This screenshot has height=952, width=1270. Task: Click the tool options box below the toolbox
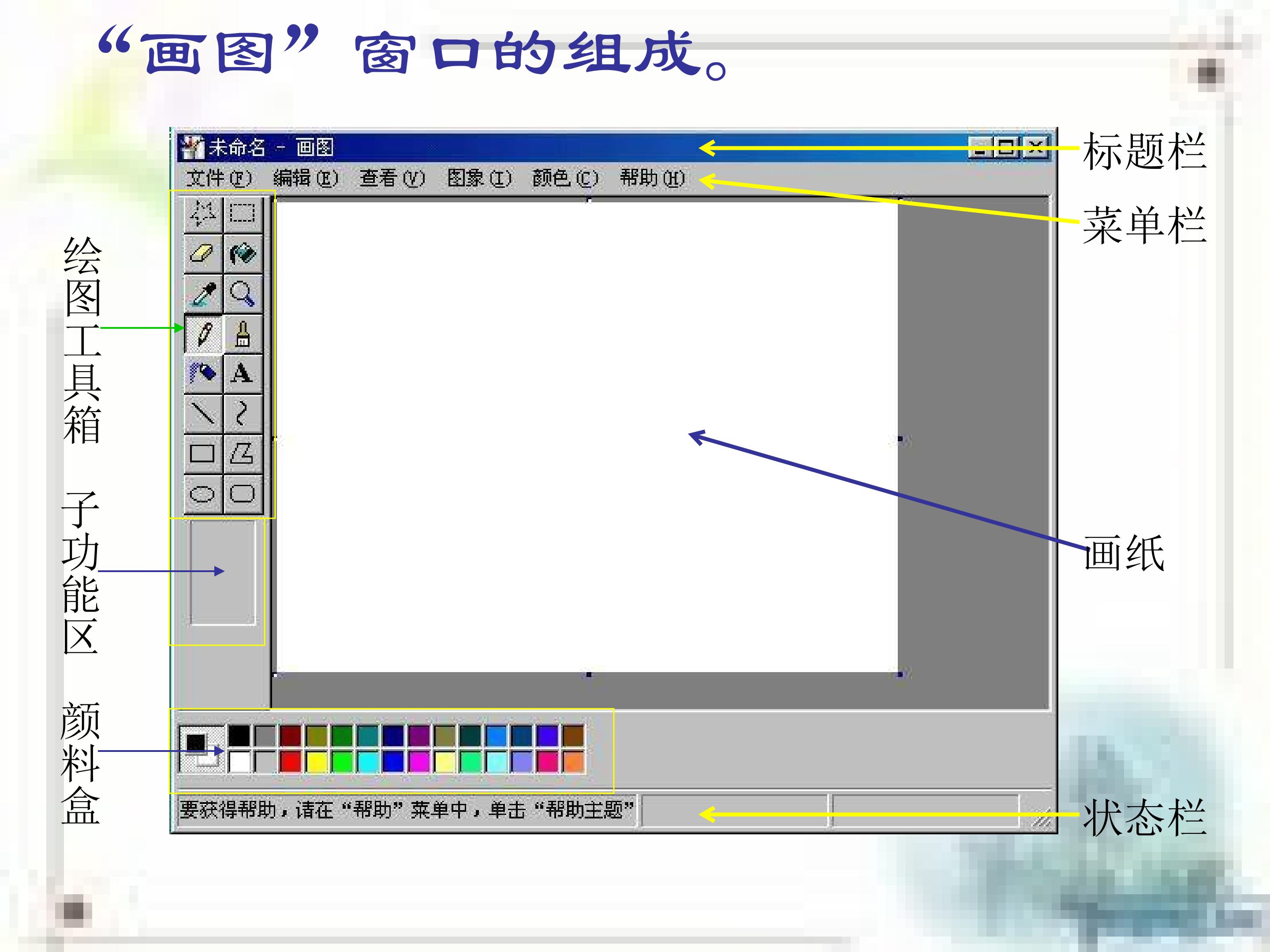223,572
